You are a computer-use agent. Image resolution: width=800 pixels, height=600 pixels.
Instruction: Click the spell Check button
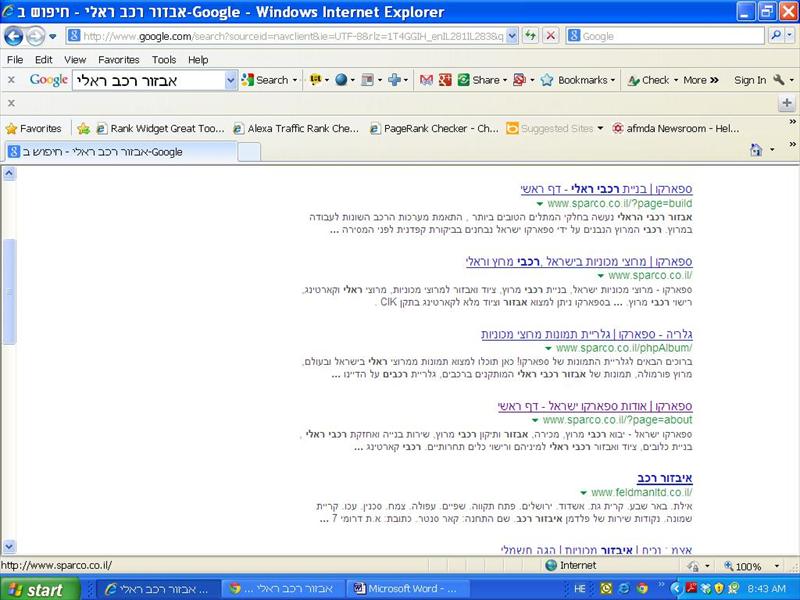[x=649, y=80]
